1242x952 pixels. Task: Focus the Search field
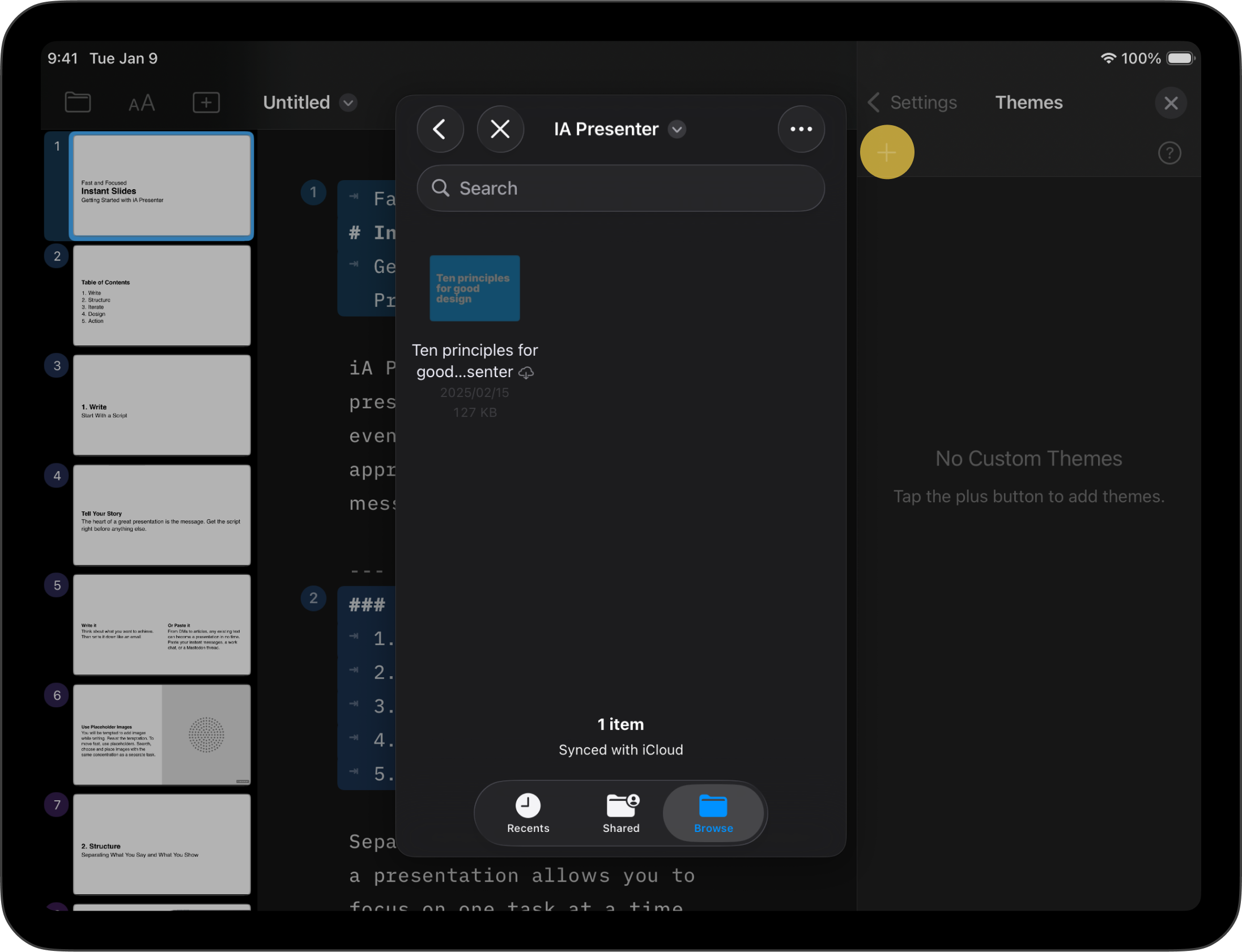point(620,188)
